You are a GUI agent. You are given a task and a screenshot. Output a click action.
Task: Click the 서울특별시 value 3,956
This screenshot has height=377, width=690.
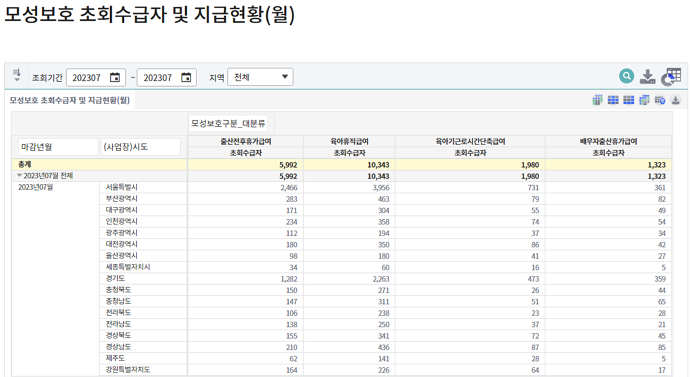tap(381, 187)
